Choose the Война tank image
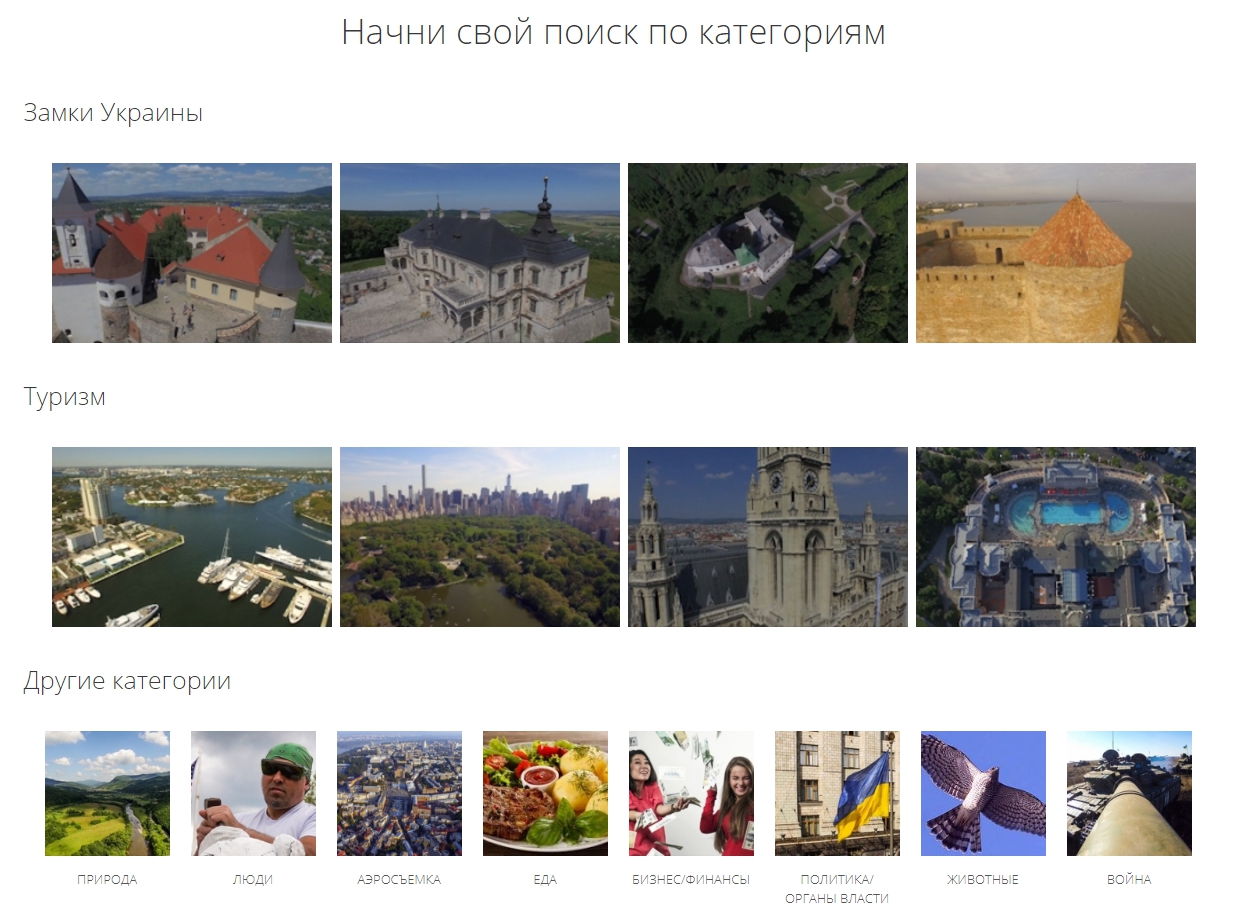 point(1129,793)
